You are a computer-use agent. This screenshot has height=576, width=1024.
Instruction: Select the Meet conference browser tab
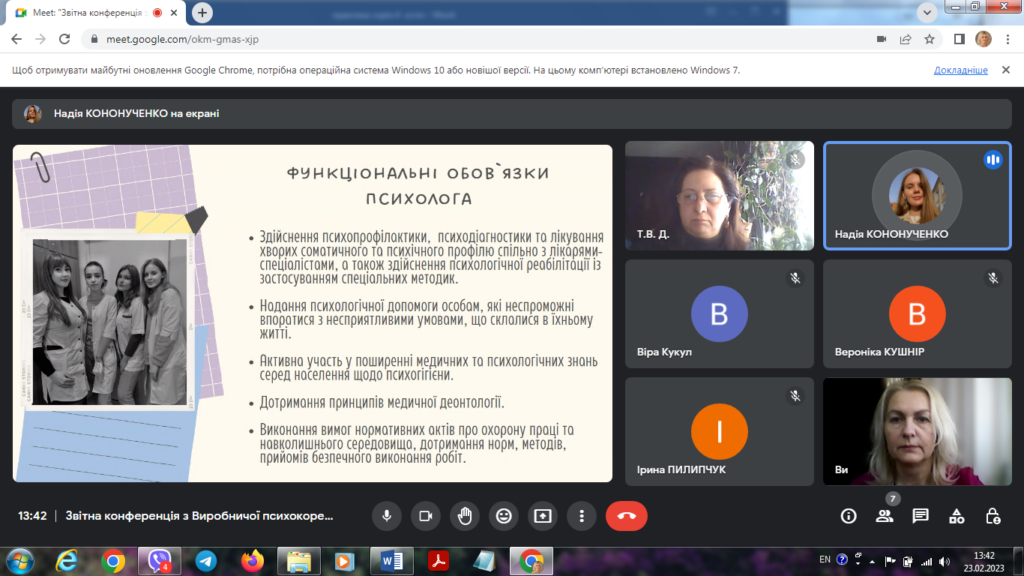[90, 13]
